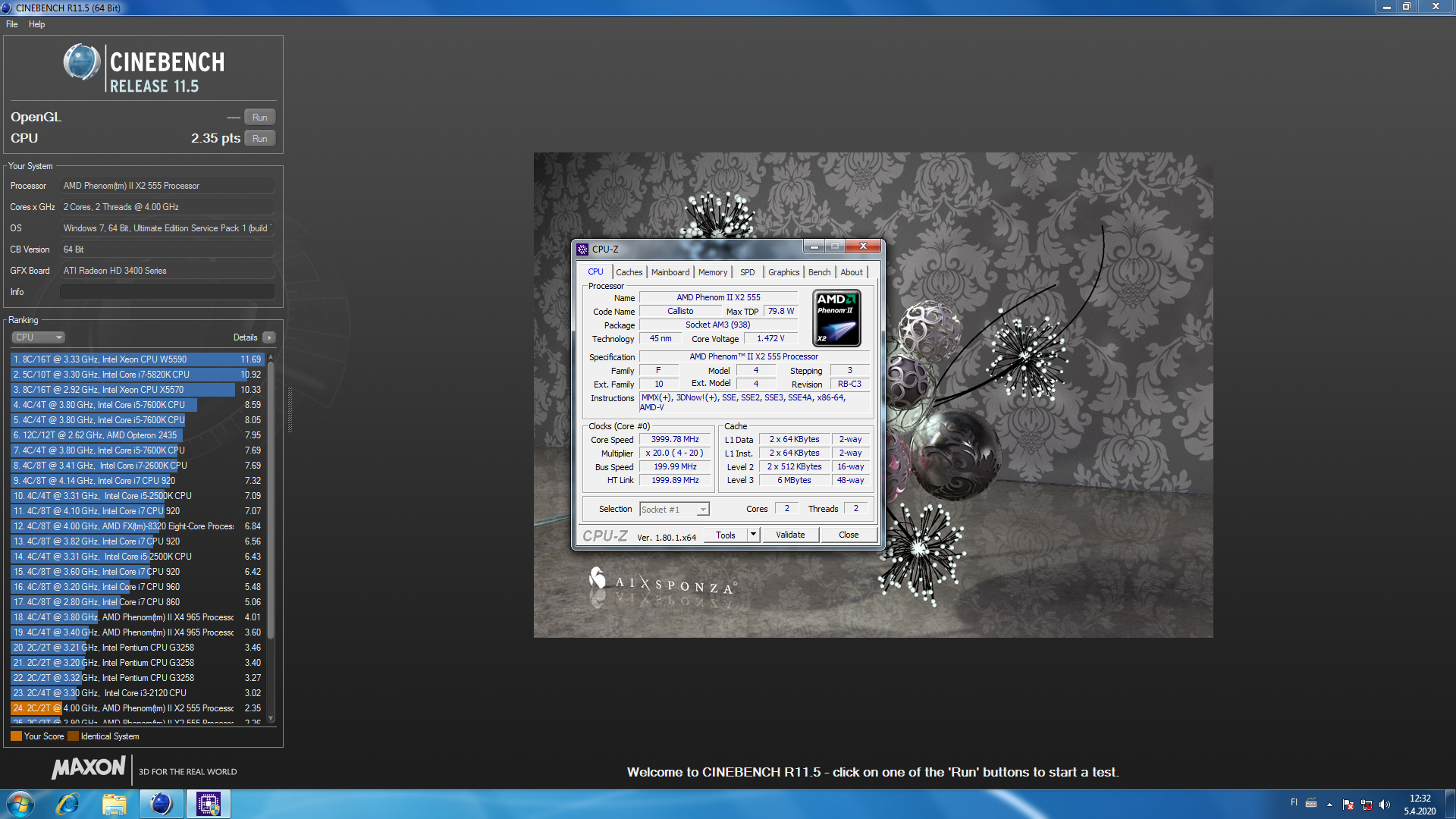The height and width of the screenshot is (819, 1456).
Task: Run the OpenGL benchmark
Action: click(259, 118)
